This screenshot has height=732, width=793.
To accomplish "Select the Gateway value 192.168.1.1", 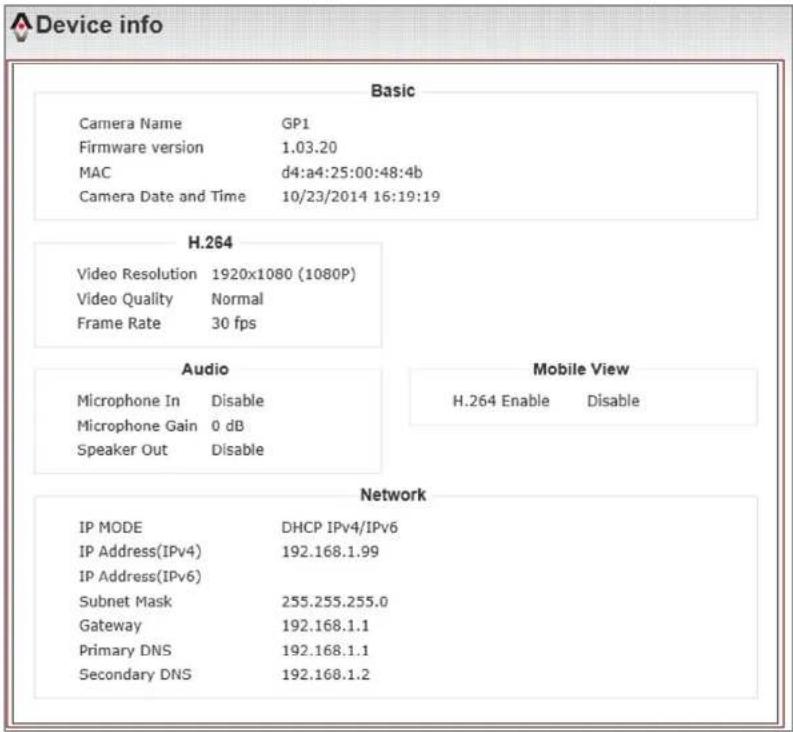I will (x=325, y=626).
